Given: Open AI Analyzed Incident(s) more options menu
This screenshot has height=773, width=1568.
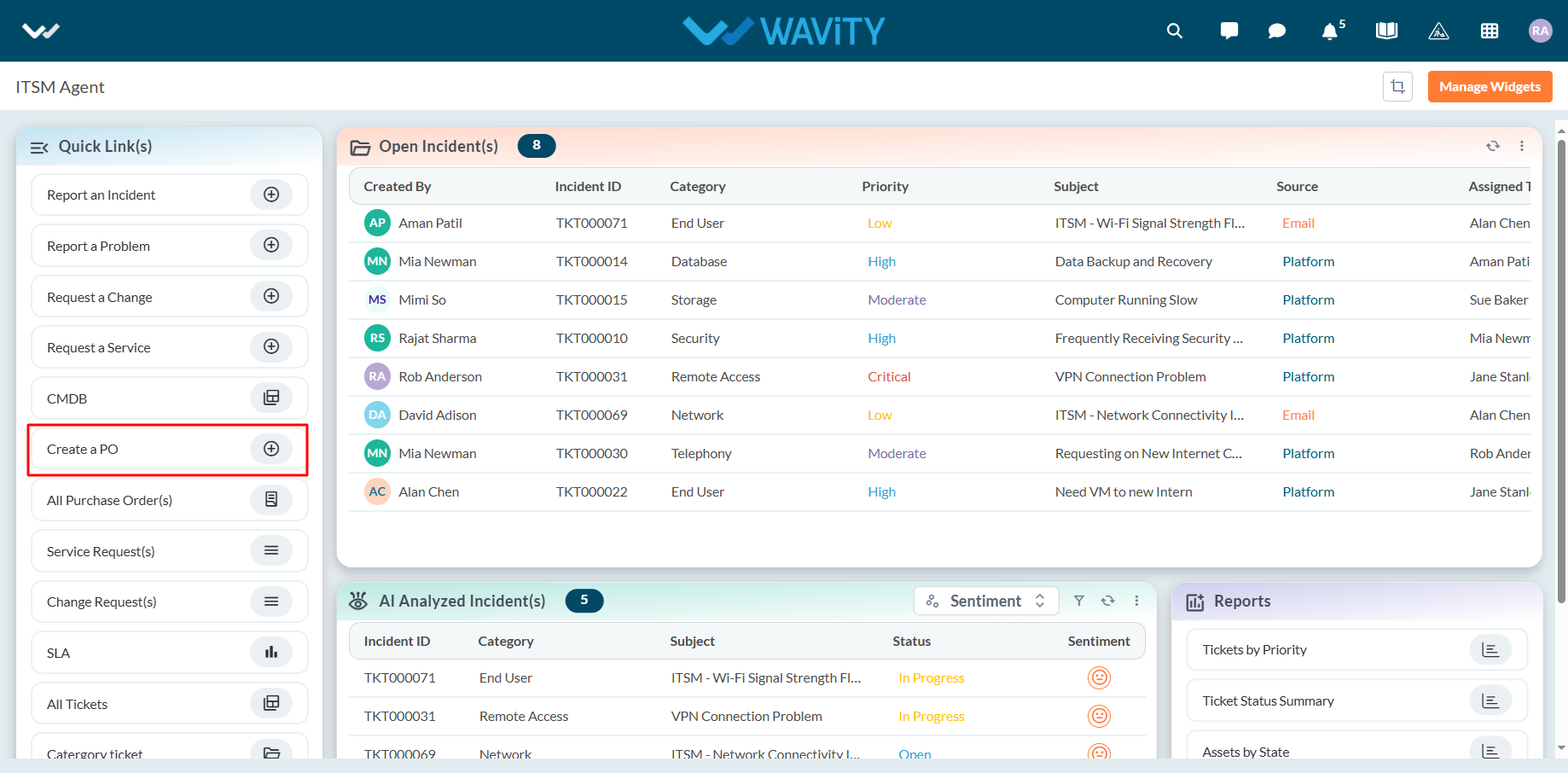Looking at the screenshot, I should 1137,601.
